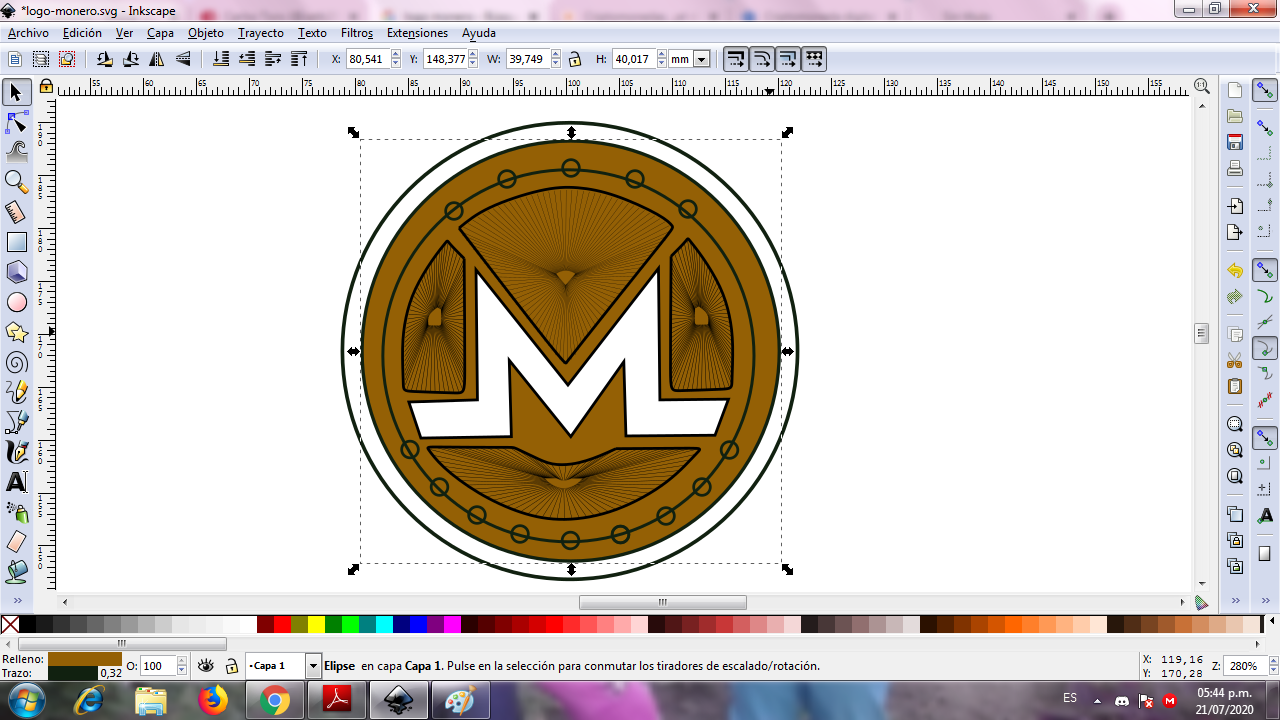Select the Eraser tool
The image size is (1280, 720).
point(16,542)
